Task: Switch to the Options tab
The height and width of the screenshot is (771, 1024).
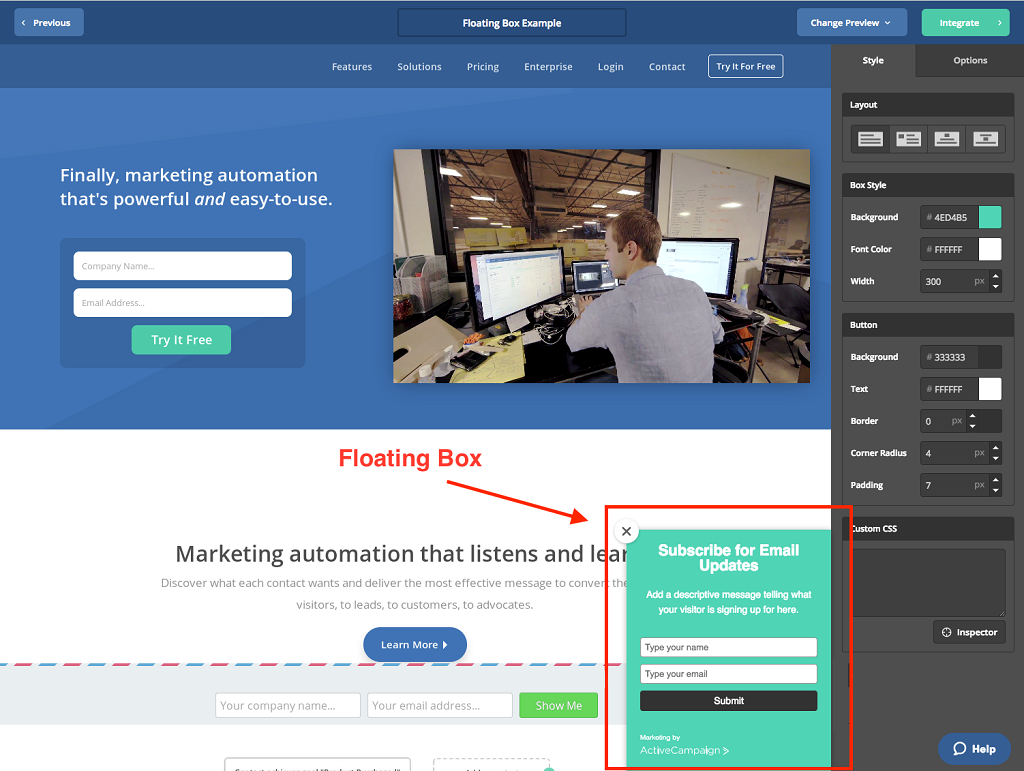Action: pos(970,61)
